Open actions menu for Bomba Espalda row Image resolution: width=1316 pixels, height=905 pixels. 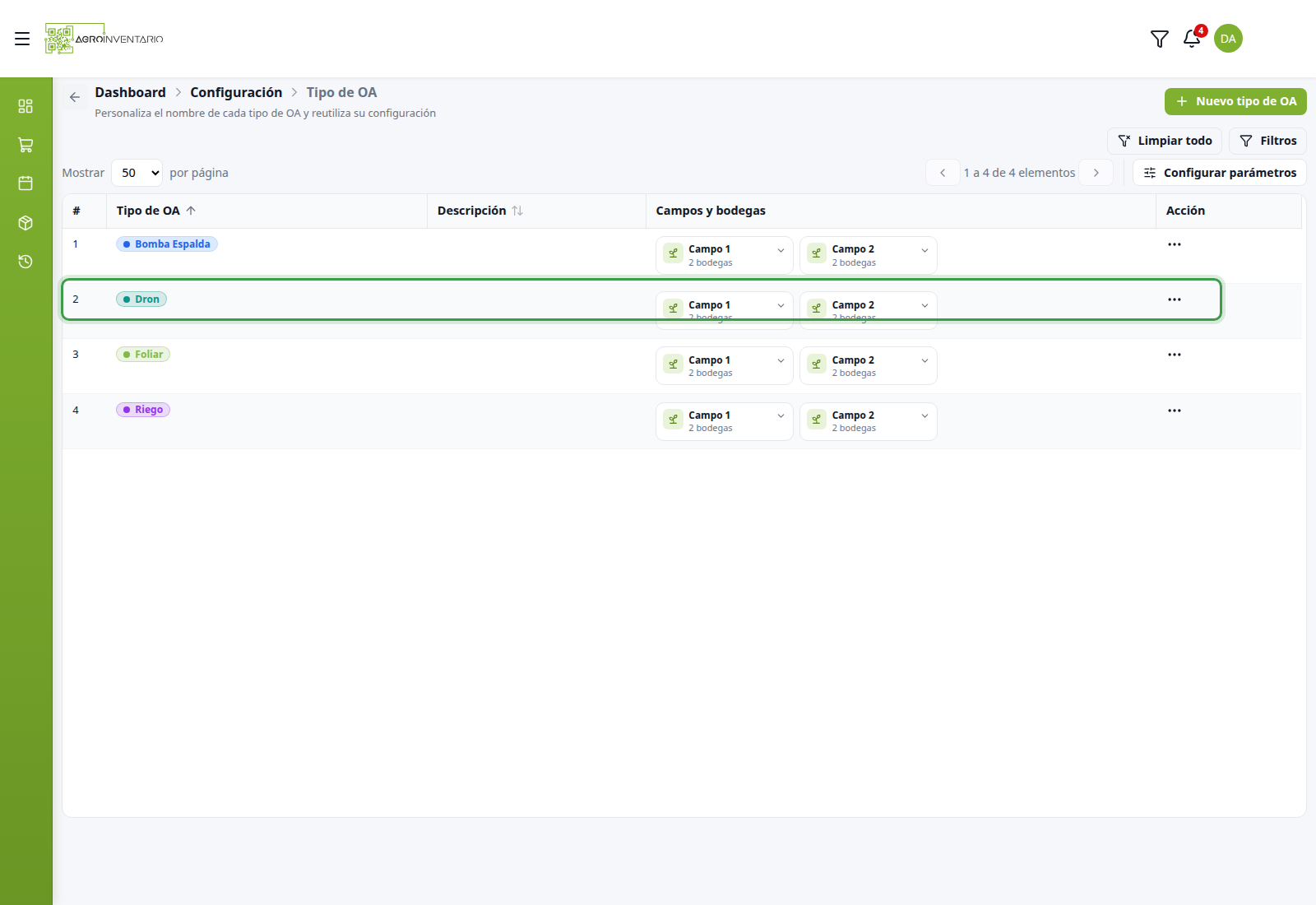tap(1175, 244)
